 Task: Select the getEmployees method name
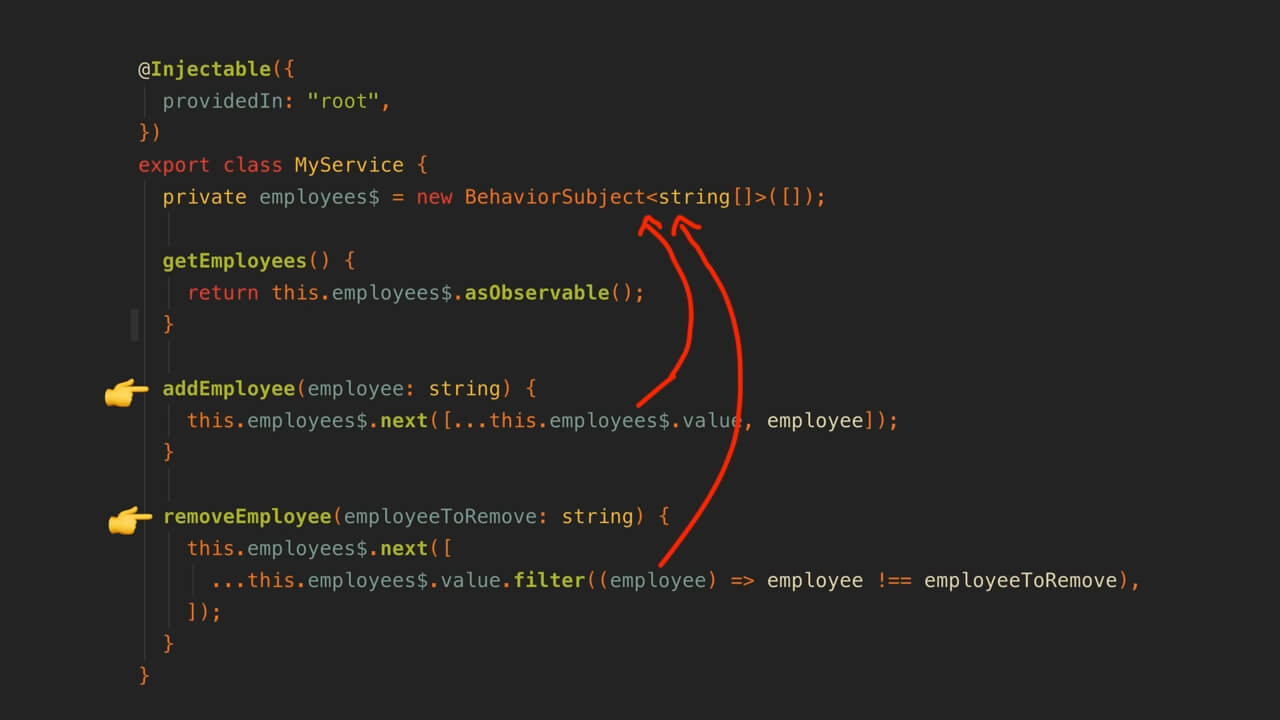coord(235,261)
